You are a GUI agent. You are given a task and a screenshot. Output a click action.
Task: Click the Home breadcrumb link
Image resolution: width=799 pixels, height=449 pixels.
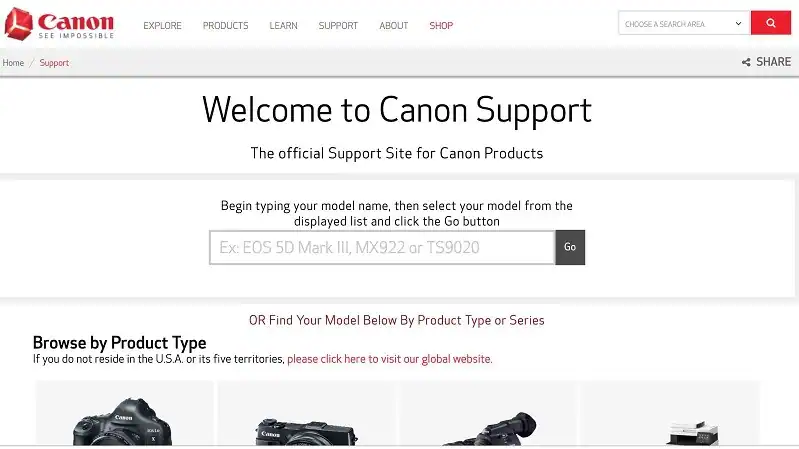(x=13, y=63)
